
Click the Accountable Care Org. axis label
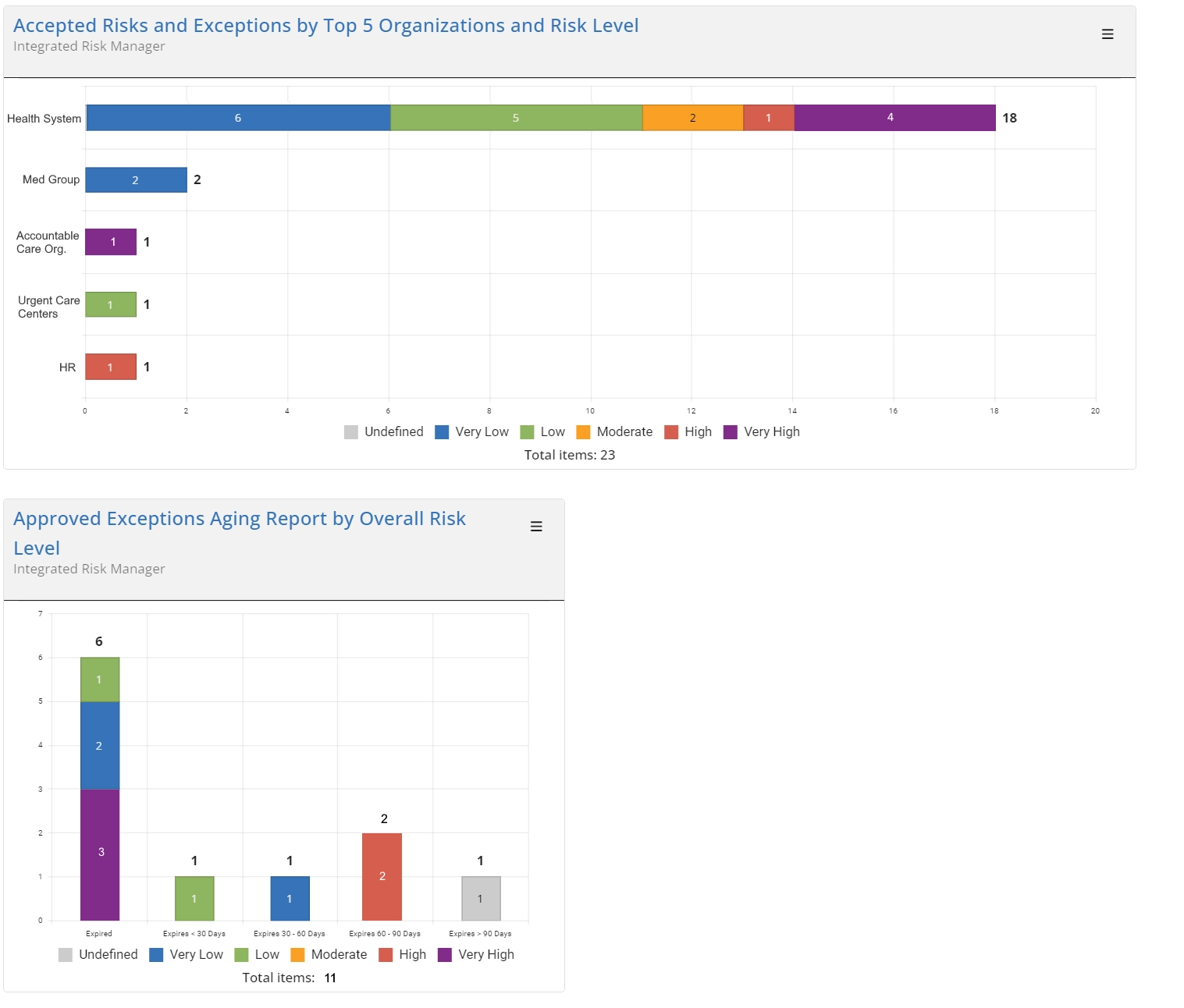click(x=48, y=242)
